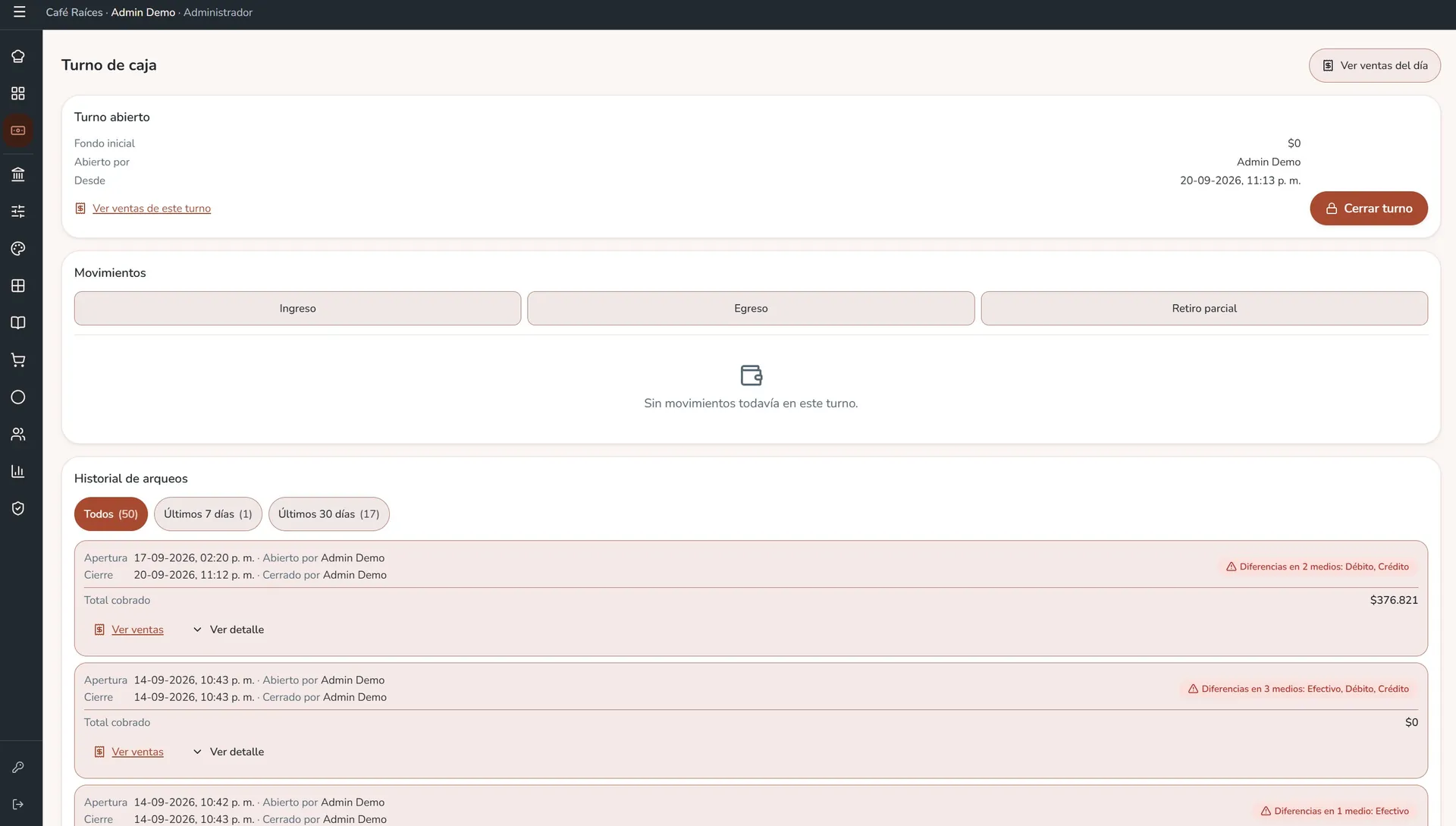Viewport: 1456px width, 826px height.
Task: Register a 'Retiro parcial'
Action: (x=1204, y=309)
